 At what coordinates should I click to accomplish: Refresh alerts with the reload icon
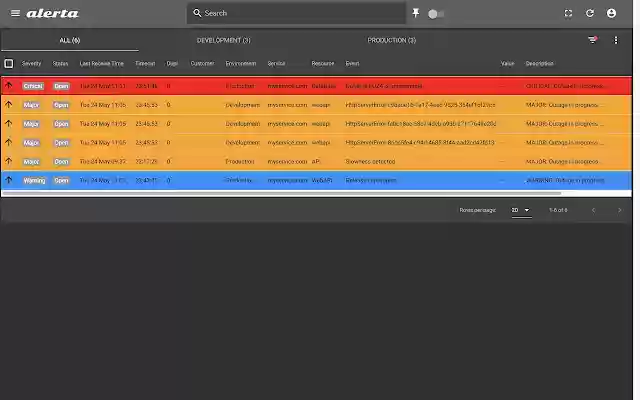tap(590, 13)
